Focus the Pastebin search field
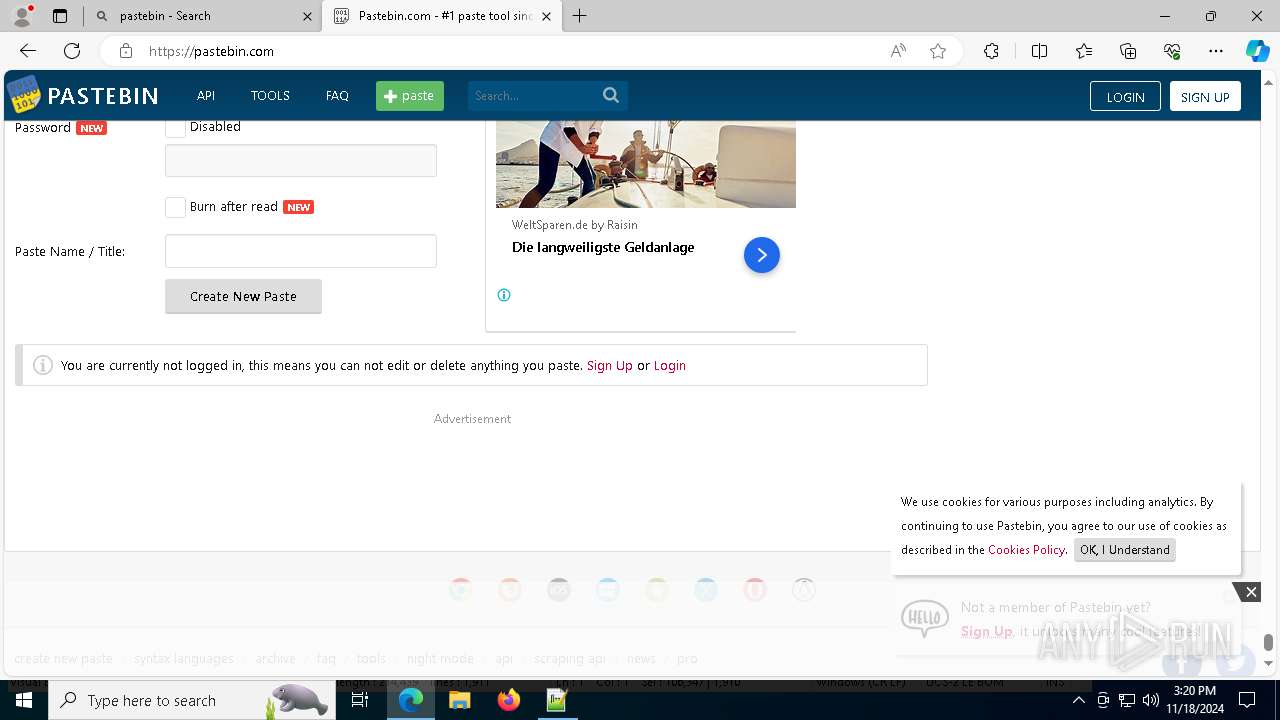The height and width of the screenshot is (720, 1280). coord(534,96)
